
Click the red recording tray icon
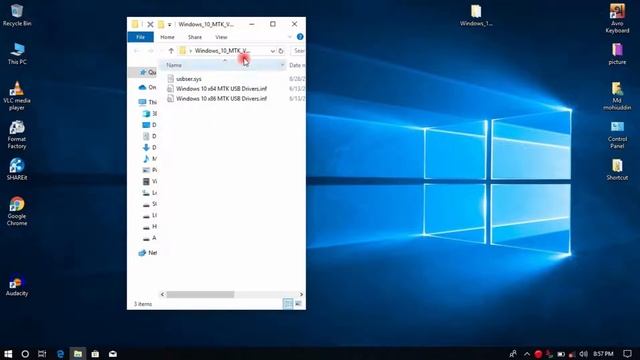coord(538,354)
